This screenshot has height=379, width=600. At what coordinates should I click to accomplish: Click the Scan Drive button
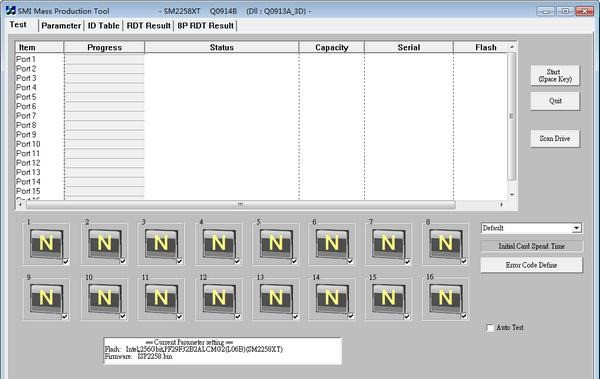point(555,139)
